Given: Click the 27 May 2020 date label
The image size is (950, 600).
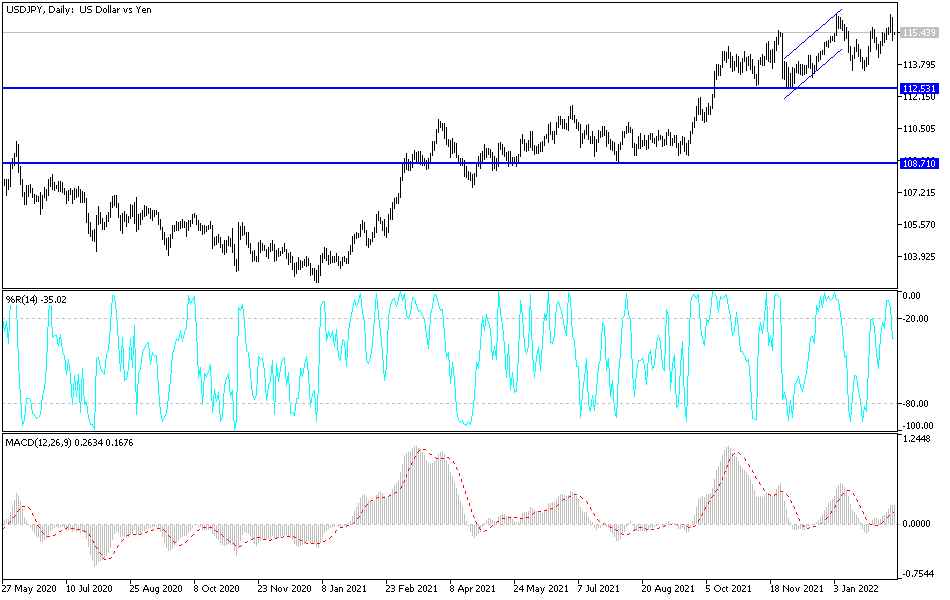Looking at the screenshot, I should point(30,589).
